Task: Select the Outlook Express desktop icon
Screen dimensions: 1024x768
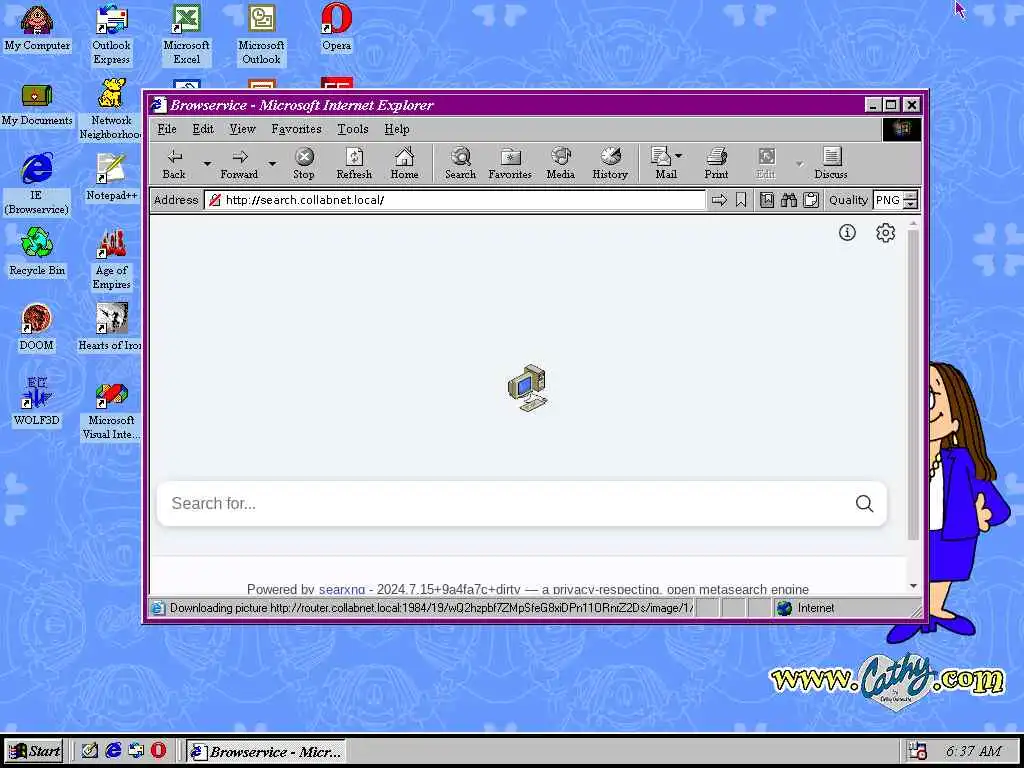Action: 112,34
